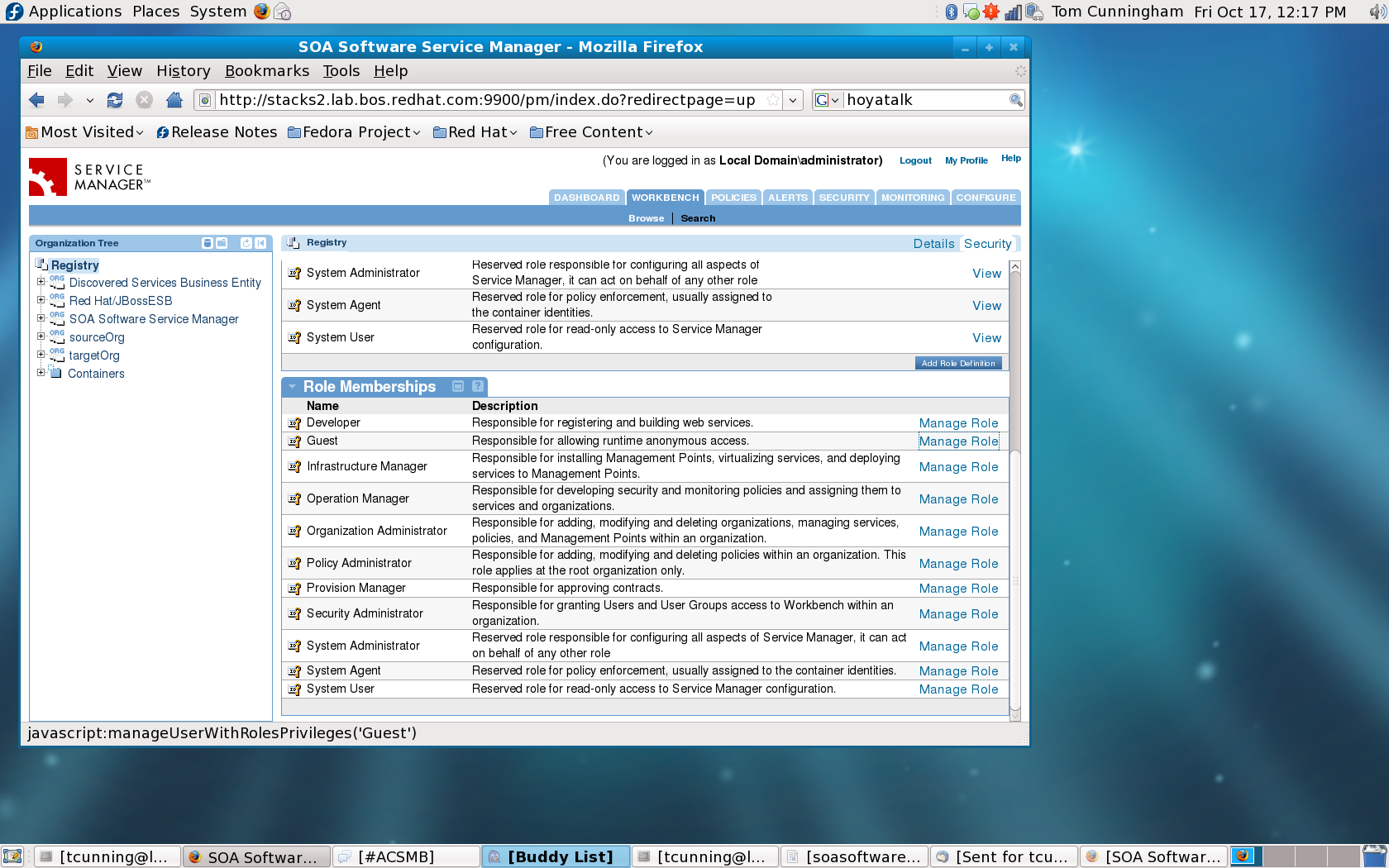Expand Discovered Services Business Entity node
This screenshot has height=868, width=1389.
click(x=41, y=282)
